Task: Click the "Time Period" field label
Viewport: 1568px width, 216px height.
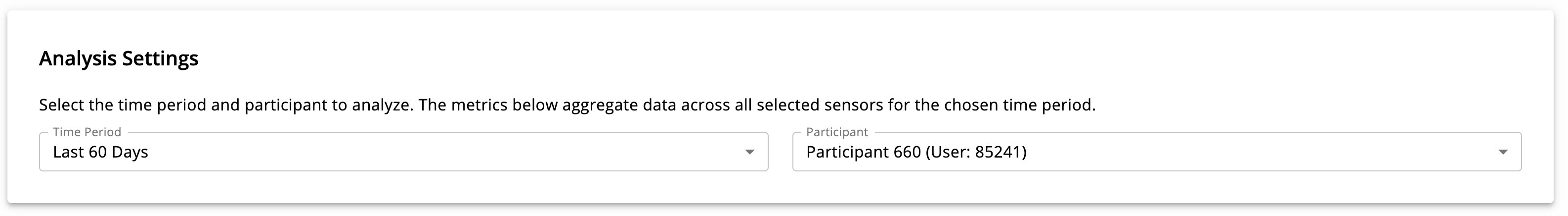Action: pos(87,132)
